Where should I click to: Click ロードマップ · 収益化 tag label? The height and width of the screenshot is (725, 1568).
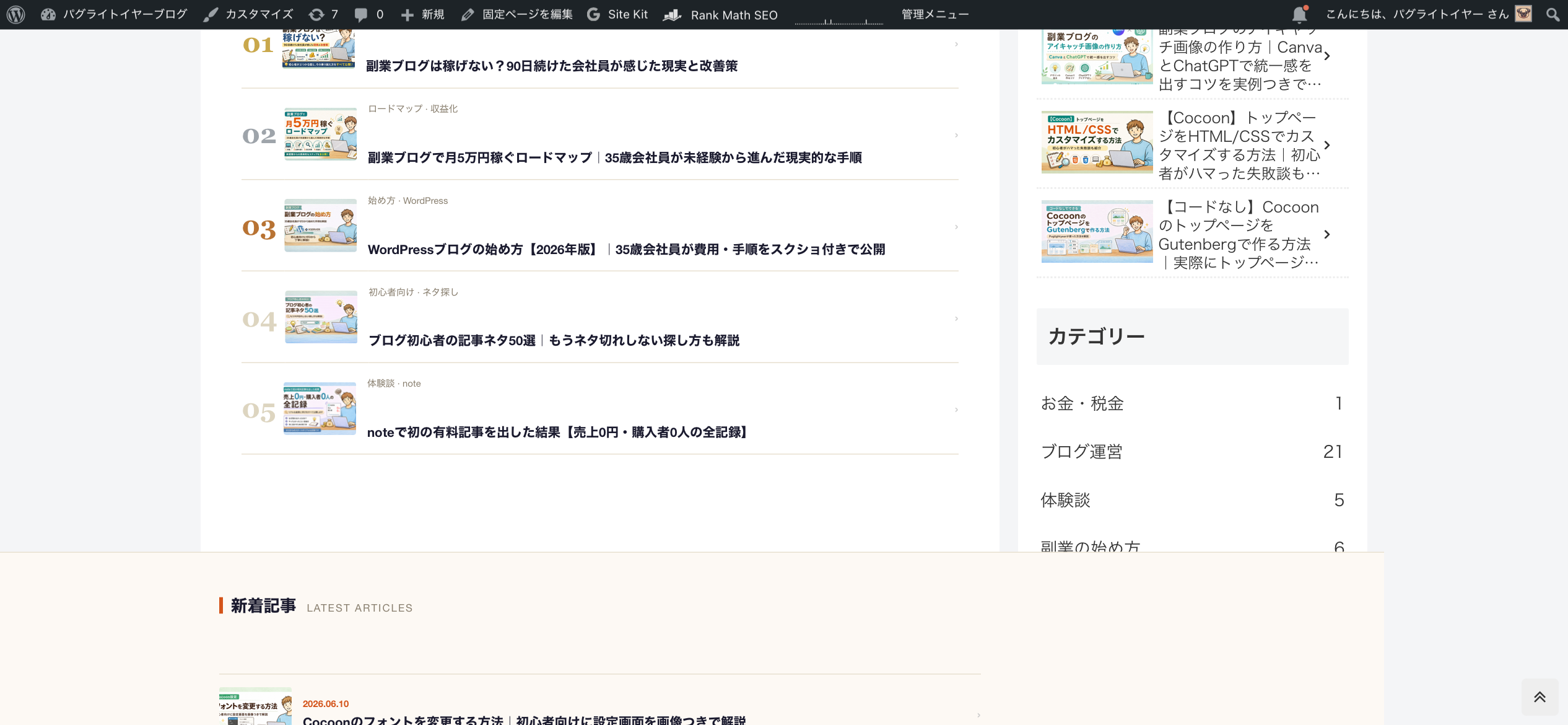[413, 108]
